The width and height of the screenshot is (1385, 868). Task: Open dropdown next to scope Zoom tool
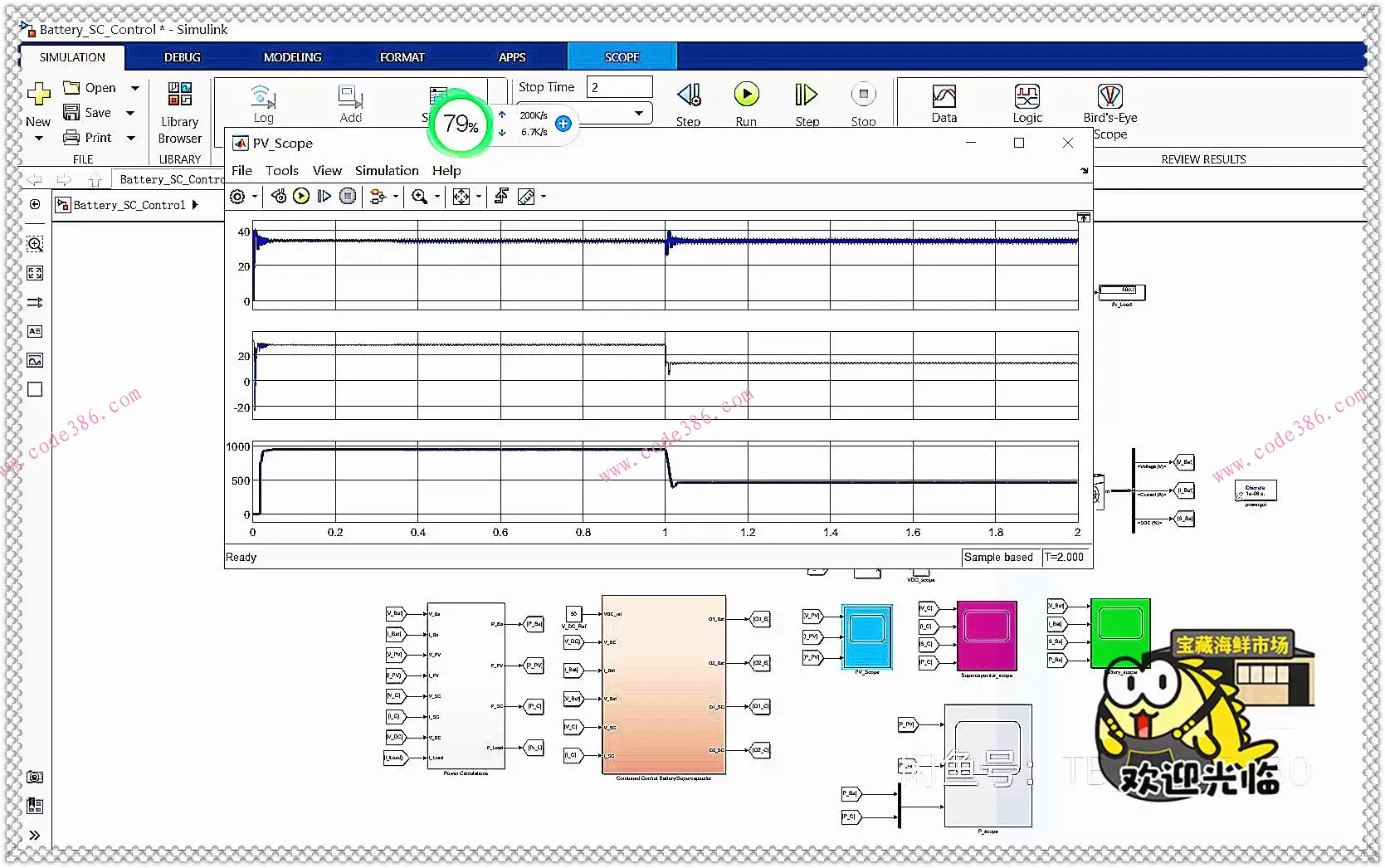[437, 197]
